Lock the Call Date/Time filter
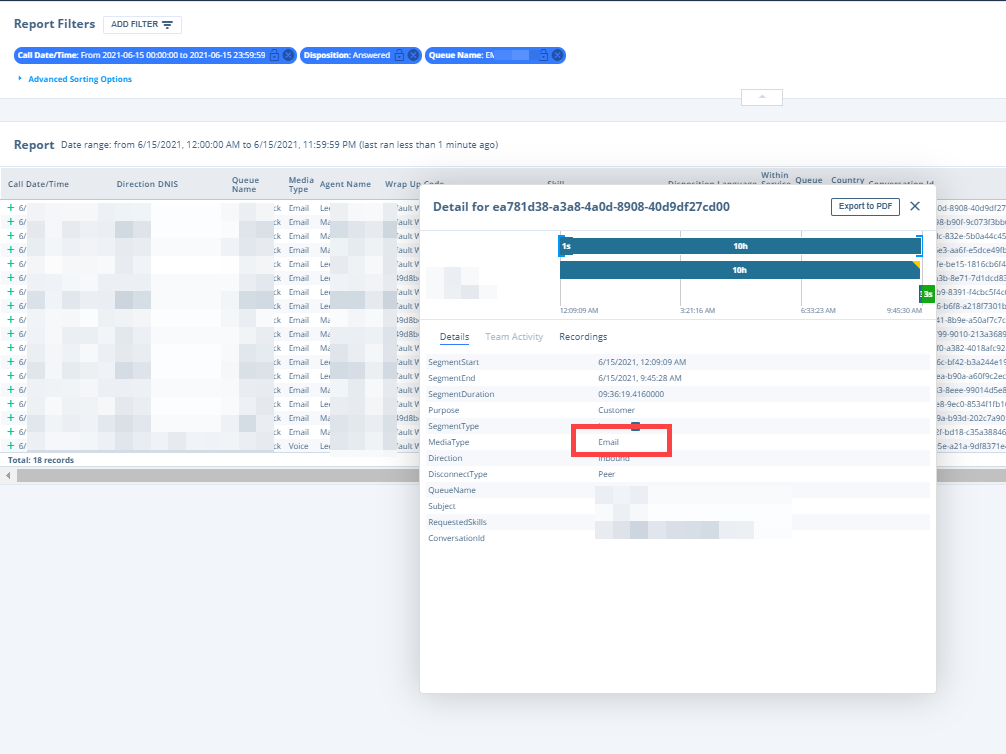Screen dimensions: 1006x754 (275, 55)
